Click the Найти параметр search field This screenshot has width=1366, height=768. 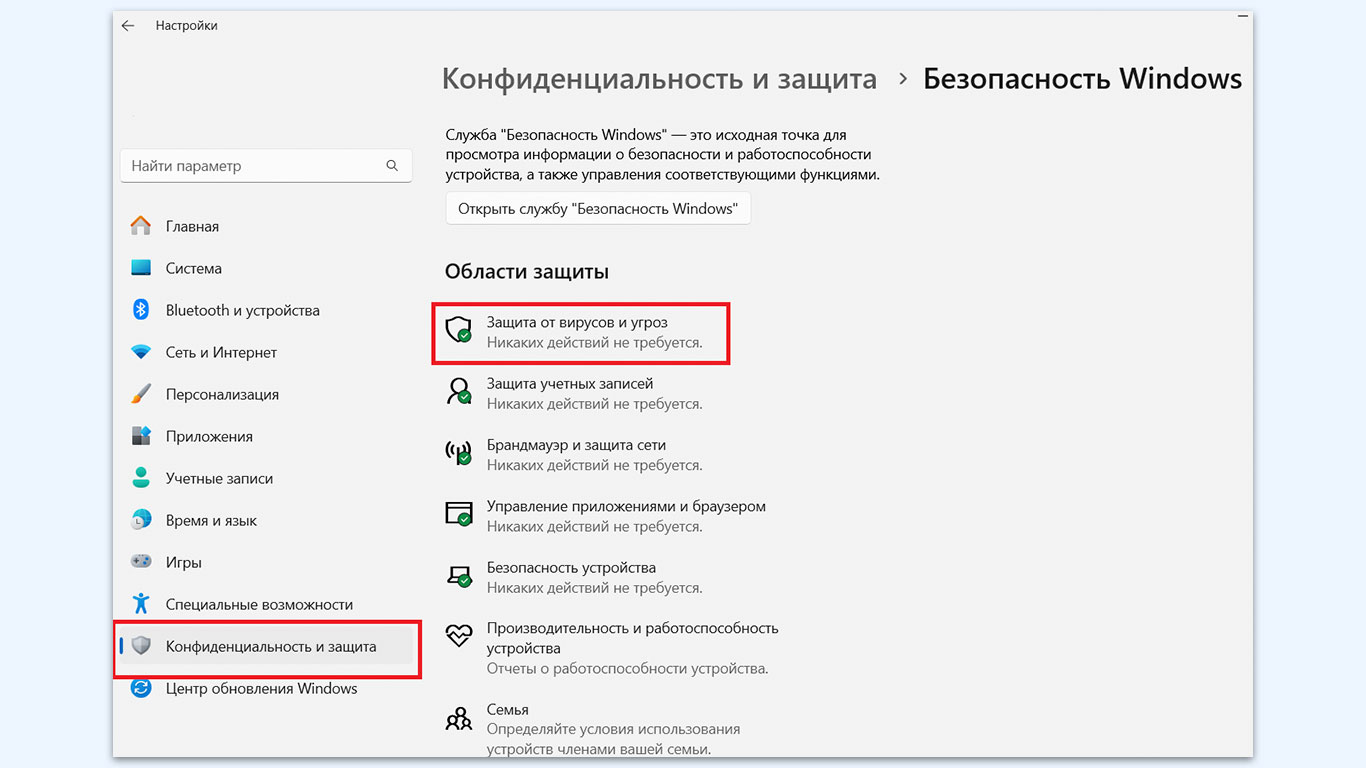pyautogui.click(x=265, y=166)
